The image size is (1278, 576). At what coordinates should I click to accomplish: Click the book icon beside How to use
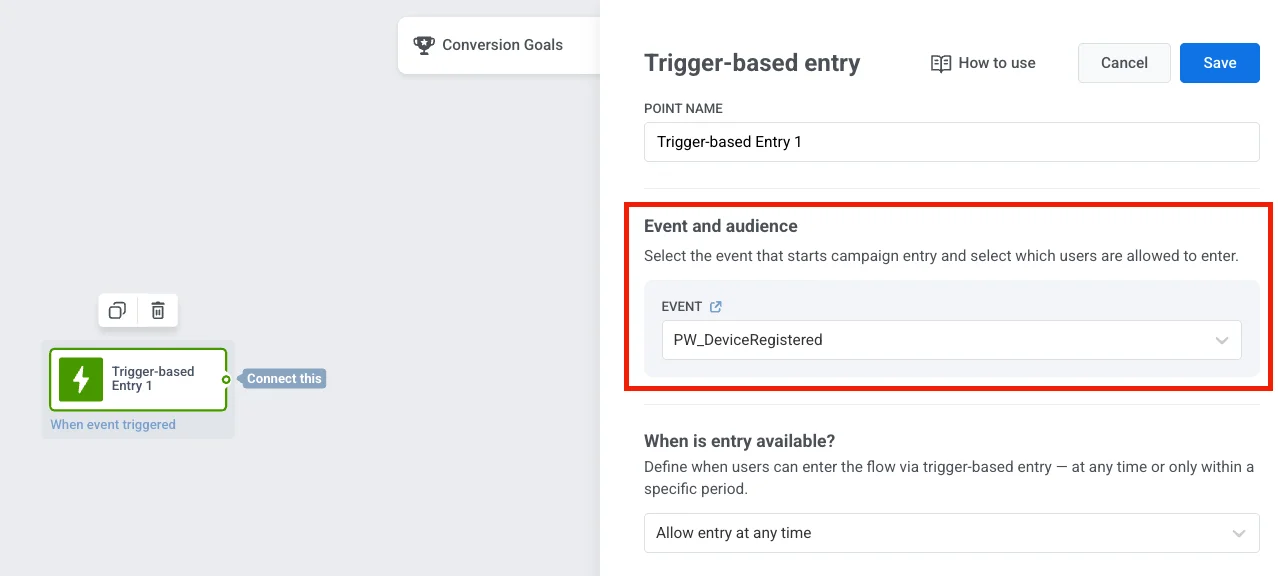point(940,63)
